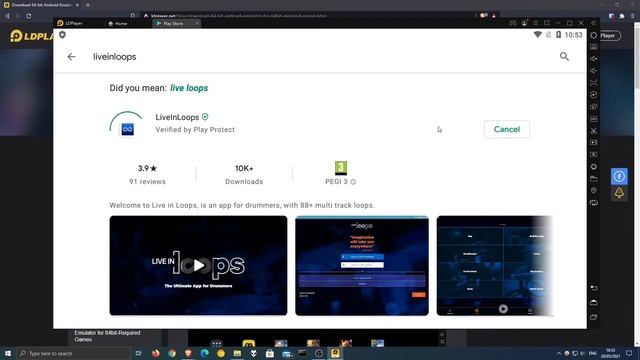Open Windows Start menu
This screenshot has width=640, height=360.
(x=8, y=353)
